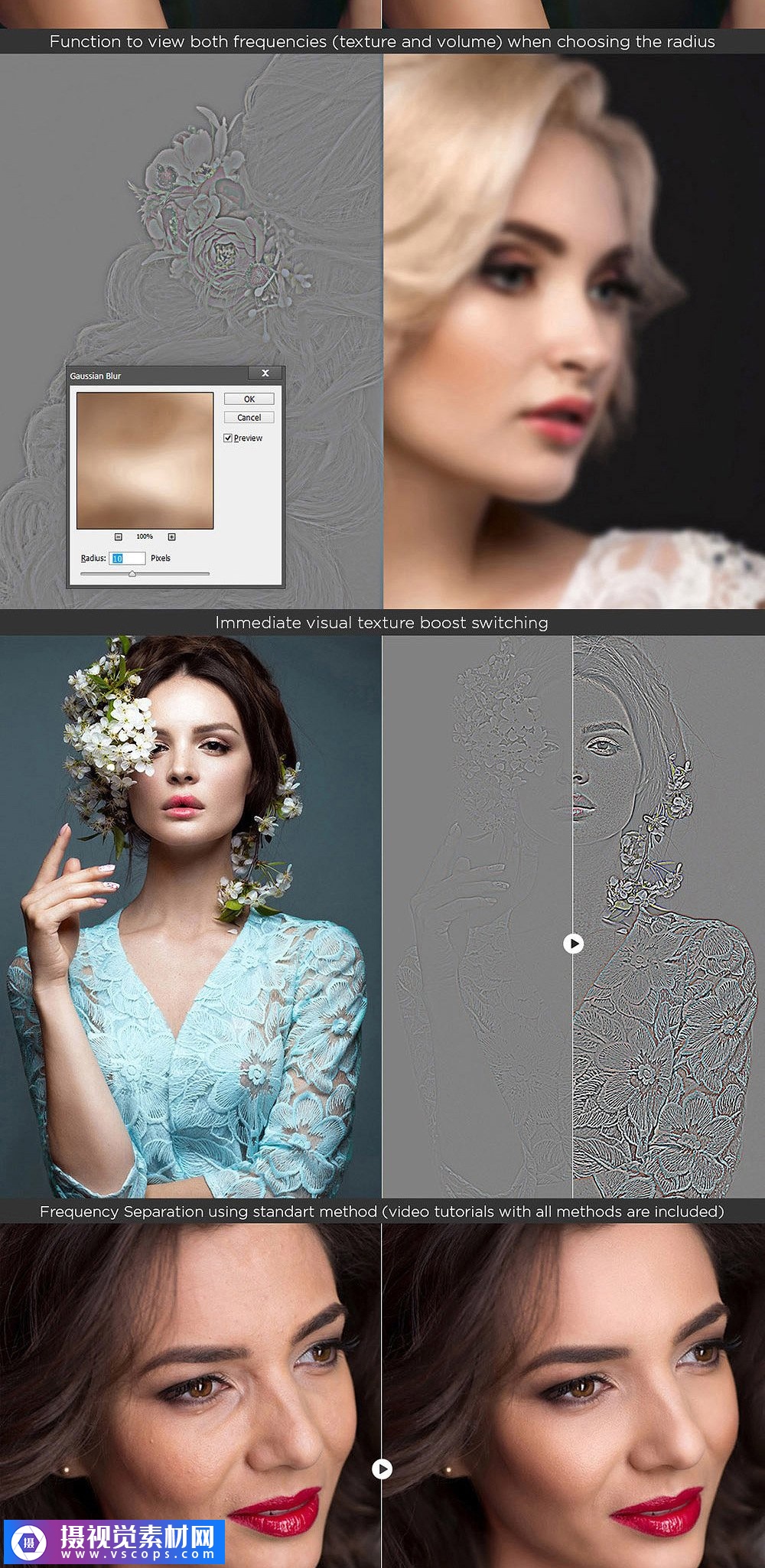Click the circular watermark logo icon
This screenshot has height=1568, width=765.
[30, 1542]
